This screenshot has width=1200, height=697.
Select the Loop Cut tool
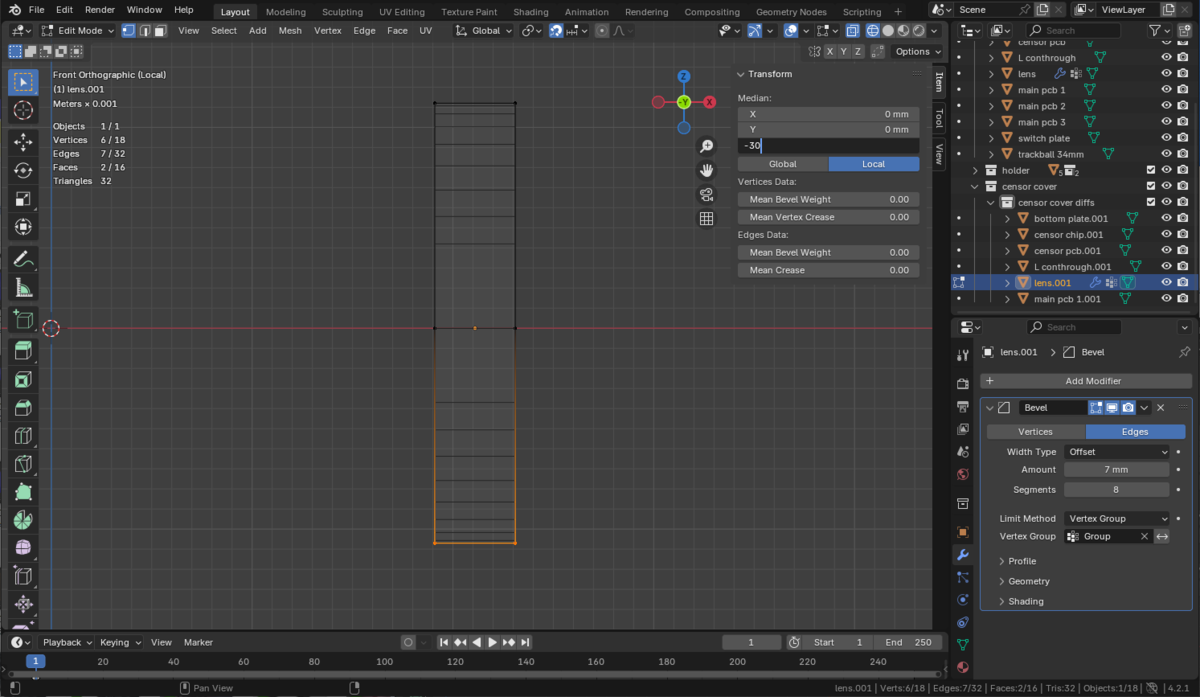click(x=22, y=436)
